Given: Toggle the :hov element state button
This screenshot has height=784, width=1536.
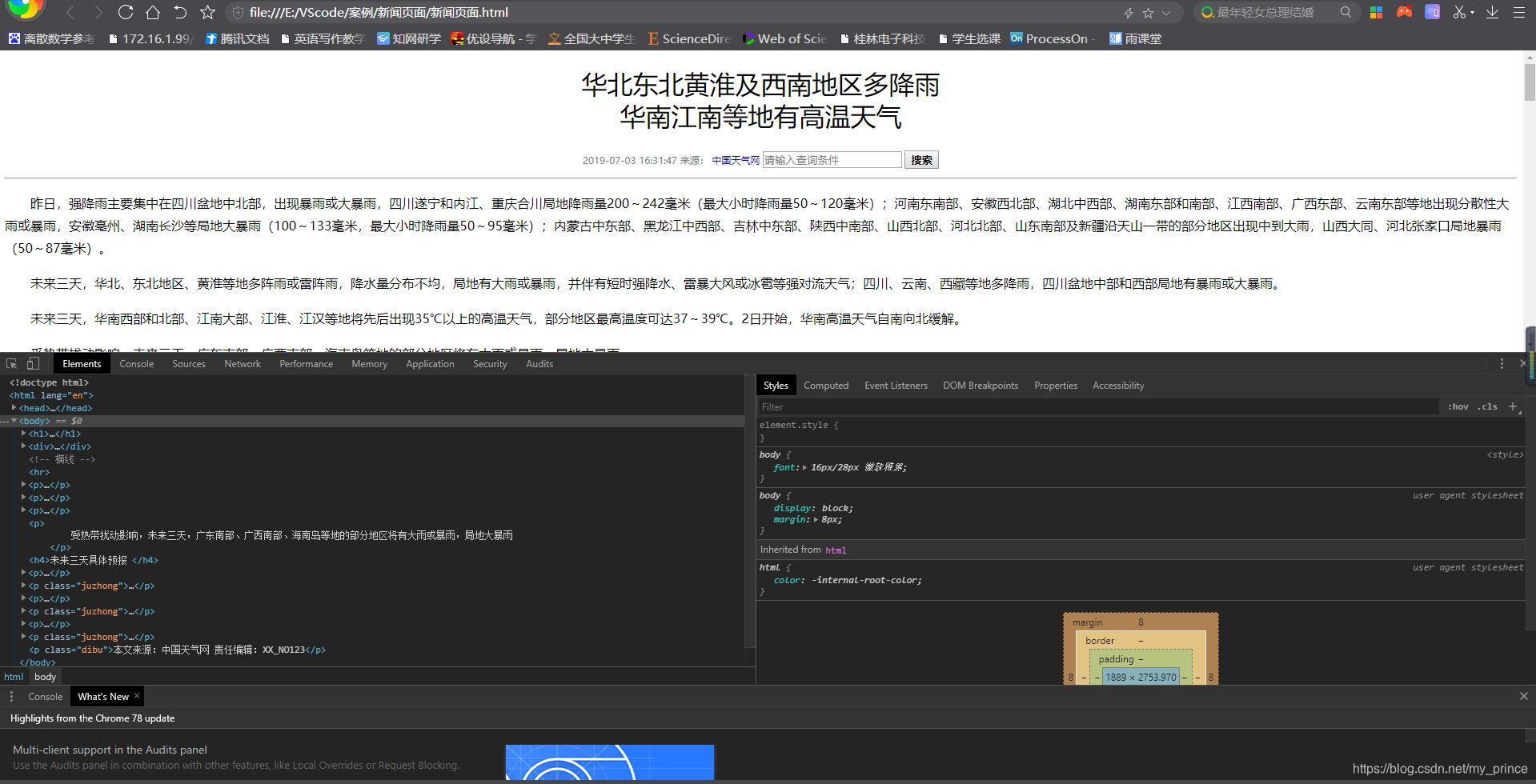Looking at the screenshot, I should tap(1458, 407).
